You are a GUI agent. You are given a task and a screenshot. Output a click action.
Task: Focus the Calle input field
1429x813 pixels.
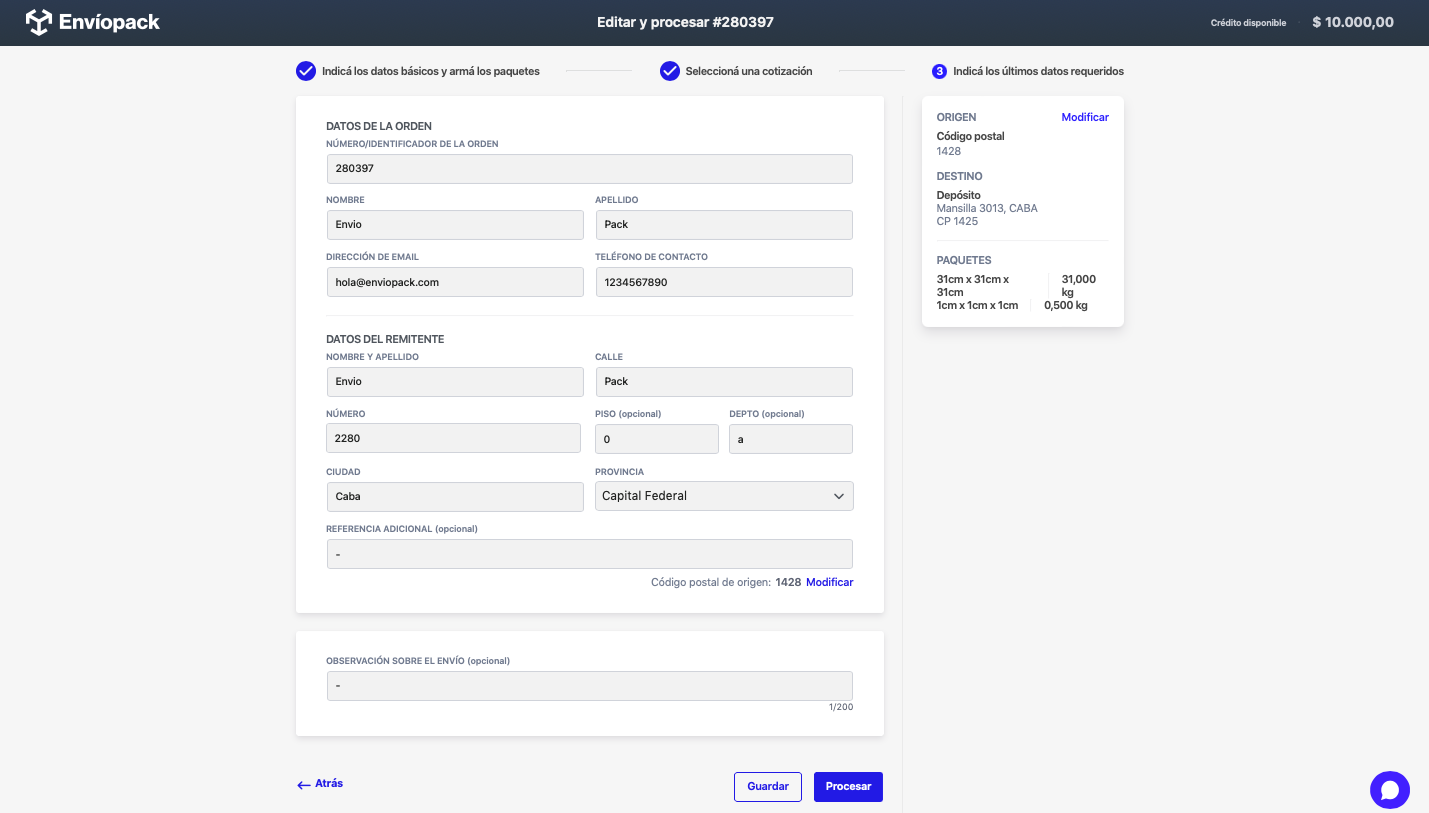724,382
